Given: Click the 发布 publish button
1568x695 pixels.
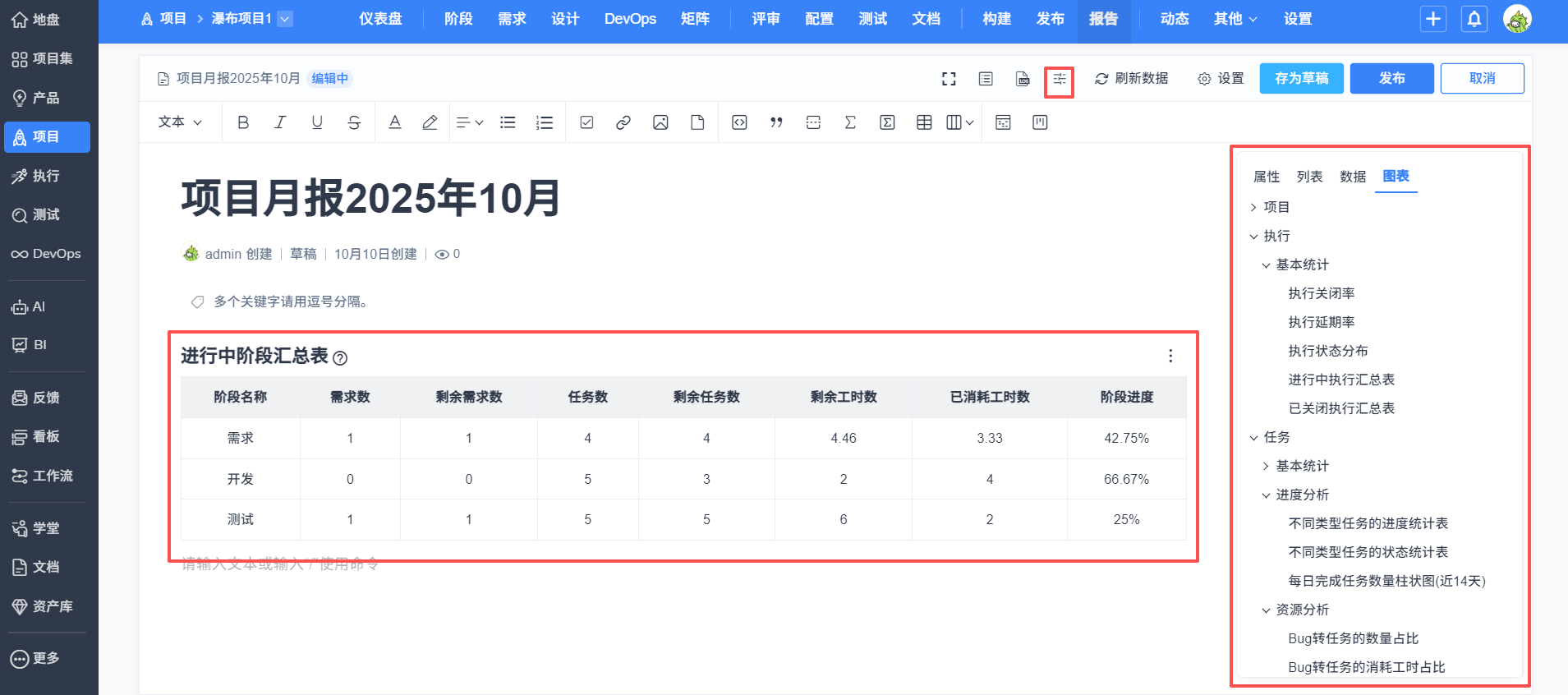Looking at the screenshot, I should tap(1391, 78).
